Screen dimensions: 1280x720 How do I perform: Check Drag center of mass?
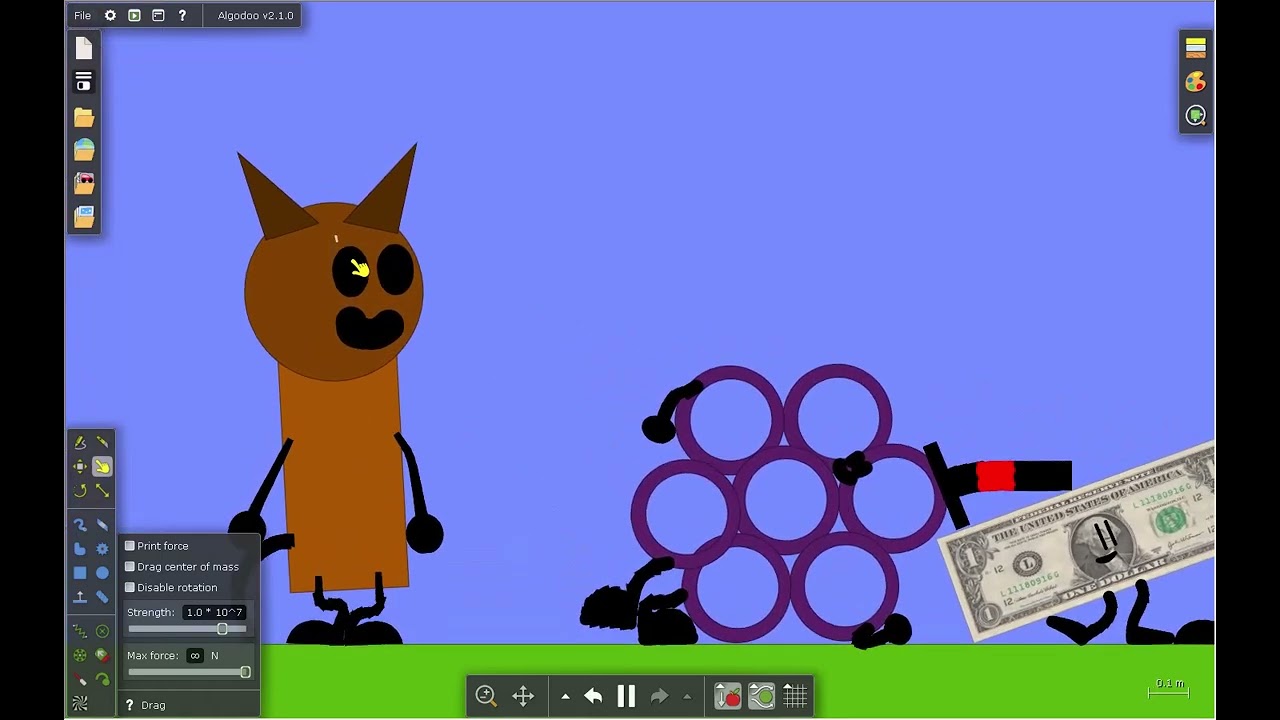[x=130, y=567]
